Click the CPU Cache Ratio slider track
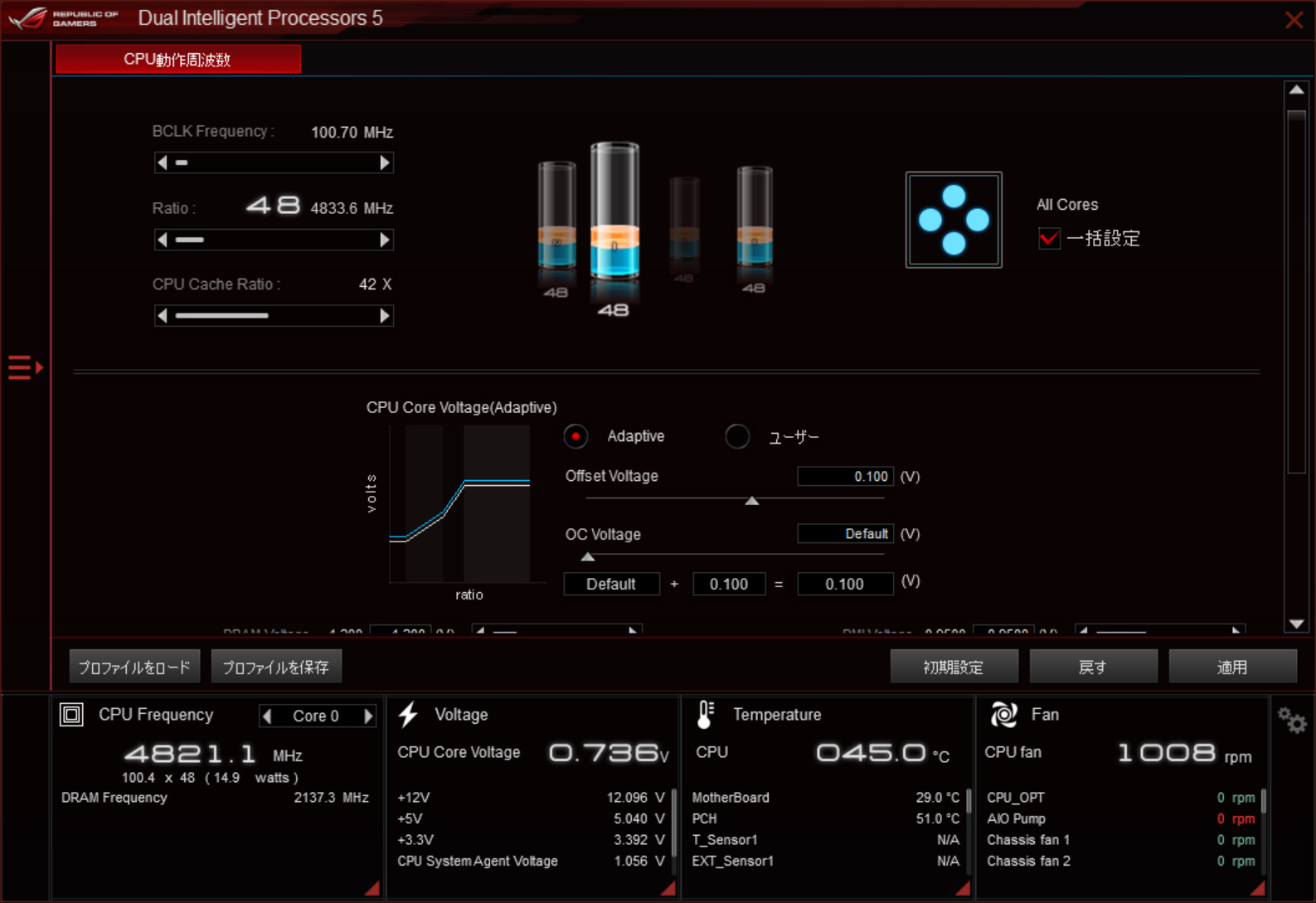1316x903 pixels. (x=274, y=315)
